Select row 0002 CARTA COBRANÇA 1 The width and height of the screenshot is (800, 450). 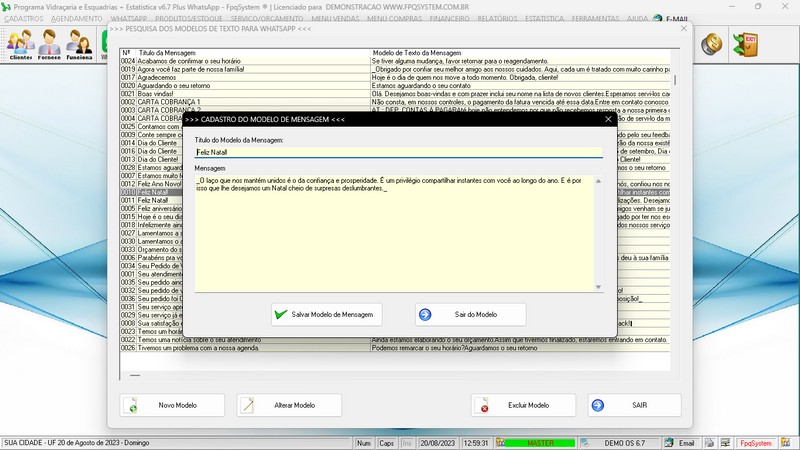pos(395,102)
